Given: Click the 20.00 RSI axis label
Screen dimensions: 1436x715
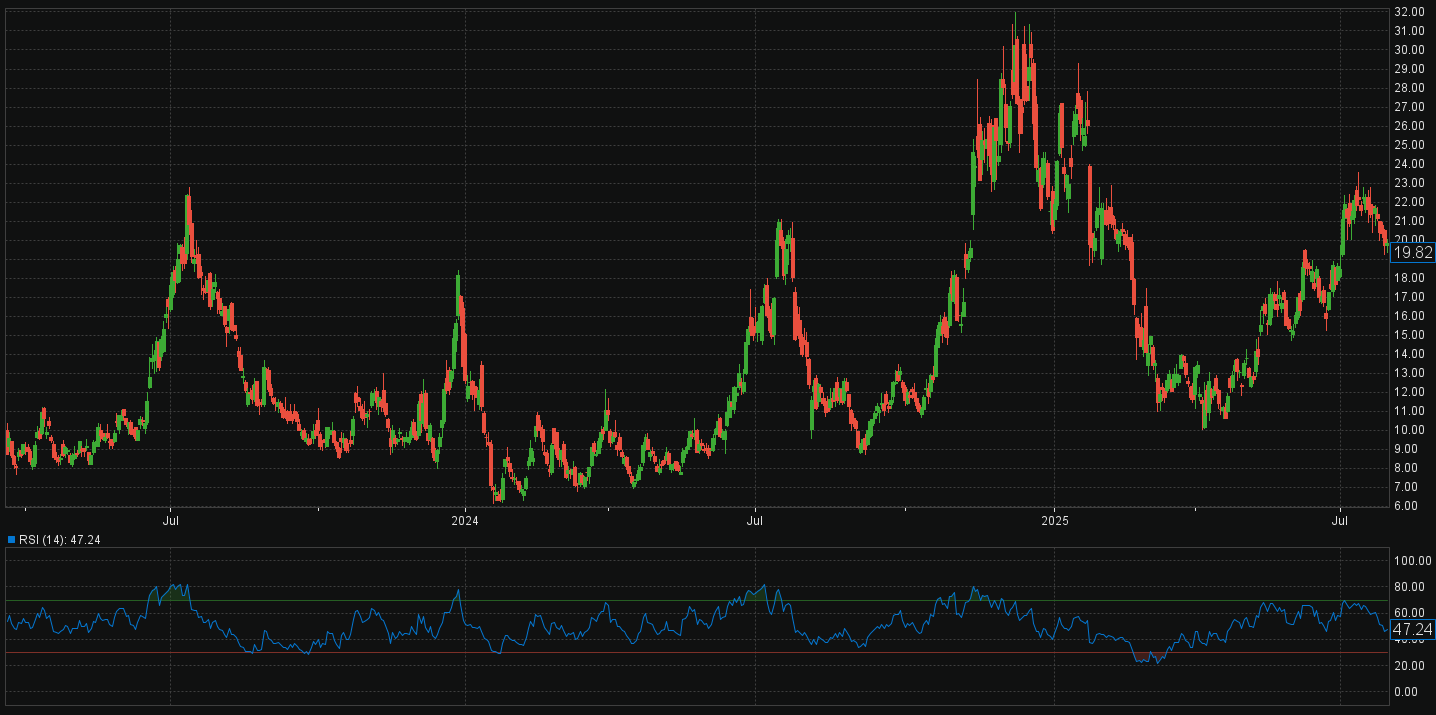Looking at the screenshot, I should coord(1409,666).
